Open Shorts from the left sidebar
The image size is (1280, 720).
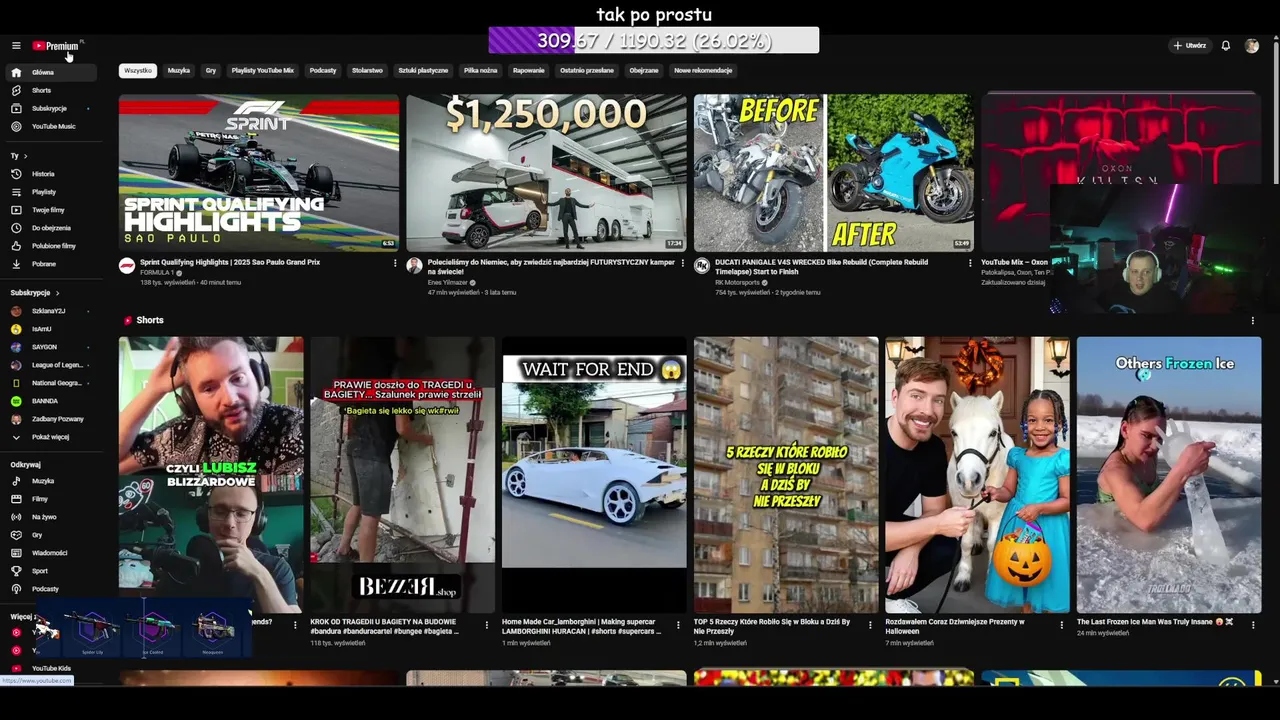coord(50,90)
